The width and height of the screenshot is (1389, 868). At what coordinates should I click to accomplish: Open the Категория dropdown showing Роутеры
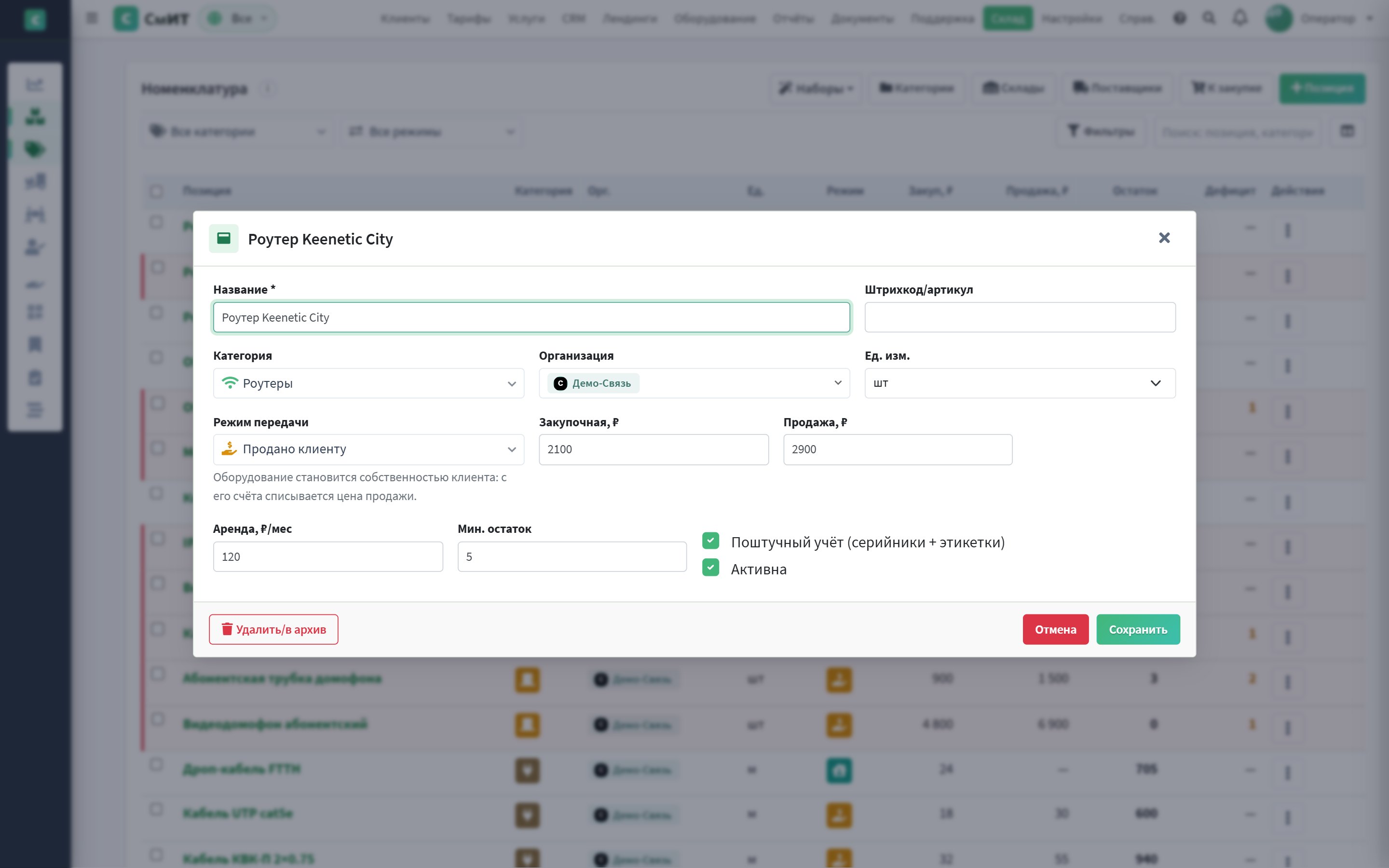[x=368, y=383]
